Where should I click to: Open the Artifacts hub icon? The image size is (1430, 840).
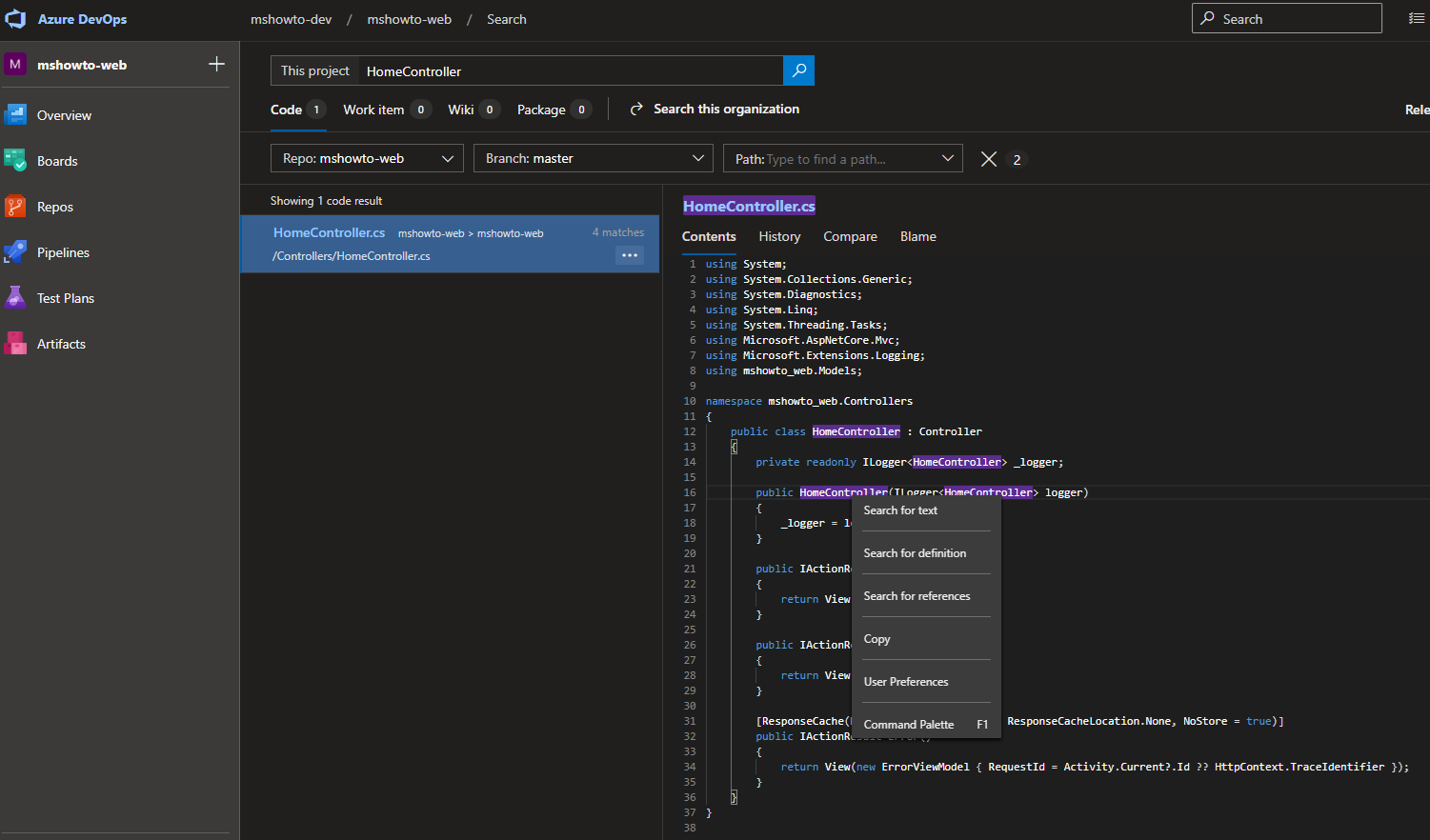tap(15, 344)
